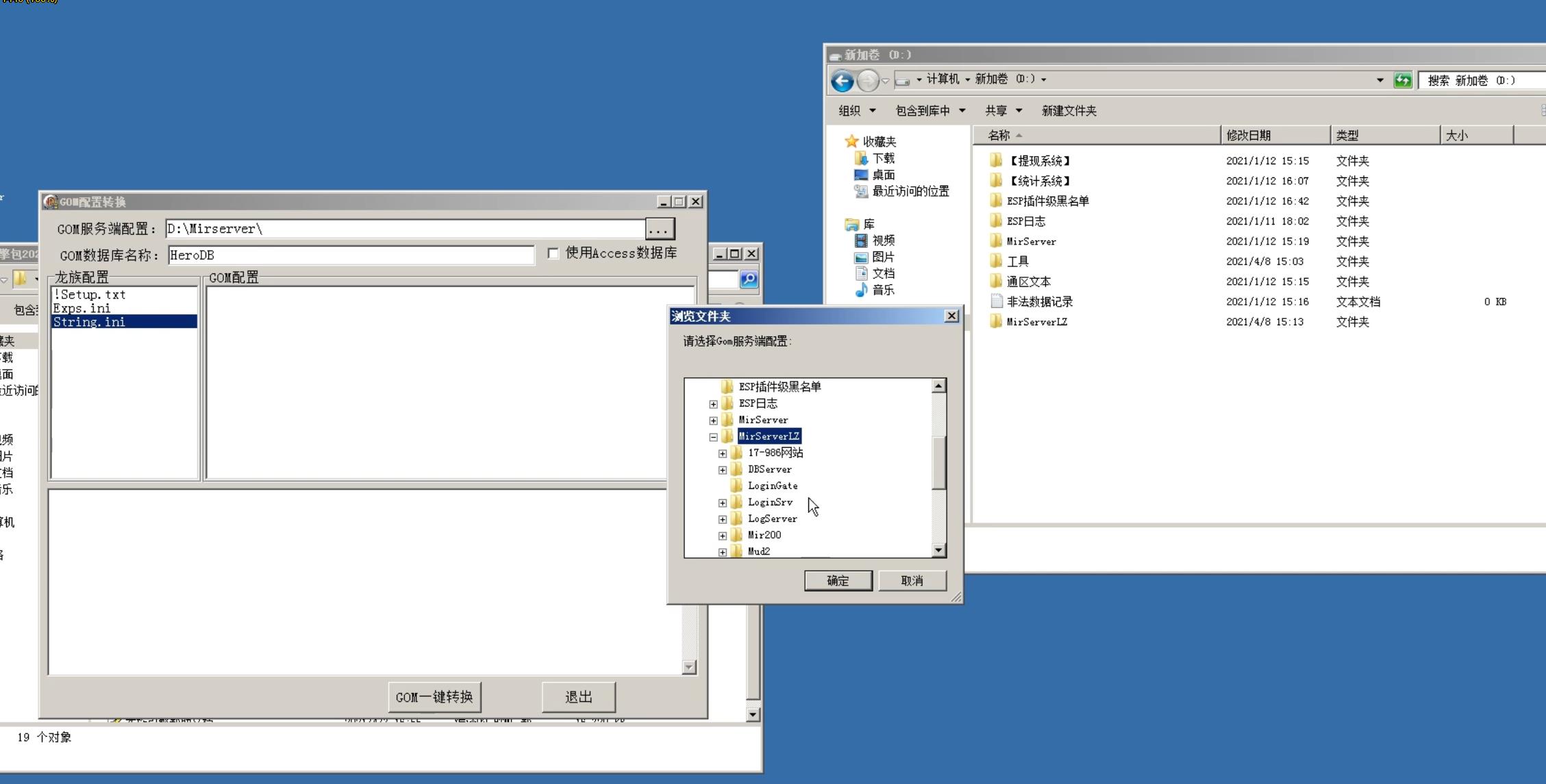
Task: Open the 组织 menu
Action: (x=857, y=111)
